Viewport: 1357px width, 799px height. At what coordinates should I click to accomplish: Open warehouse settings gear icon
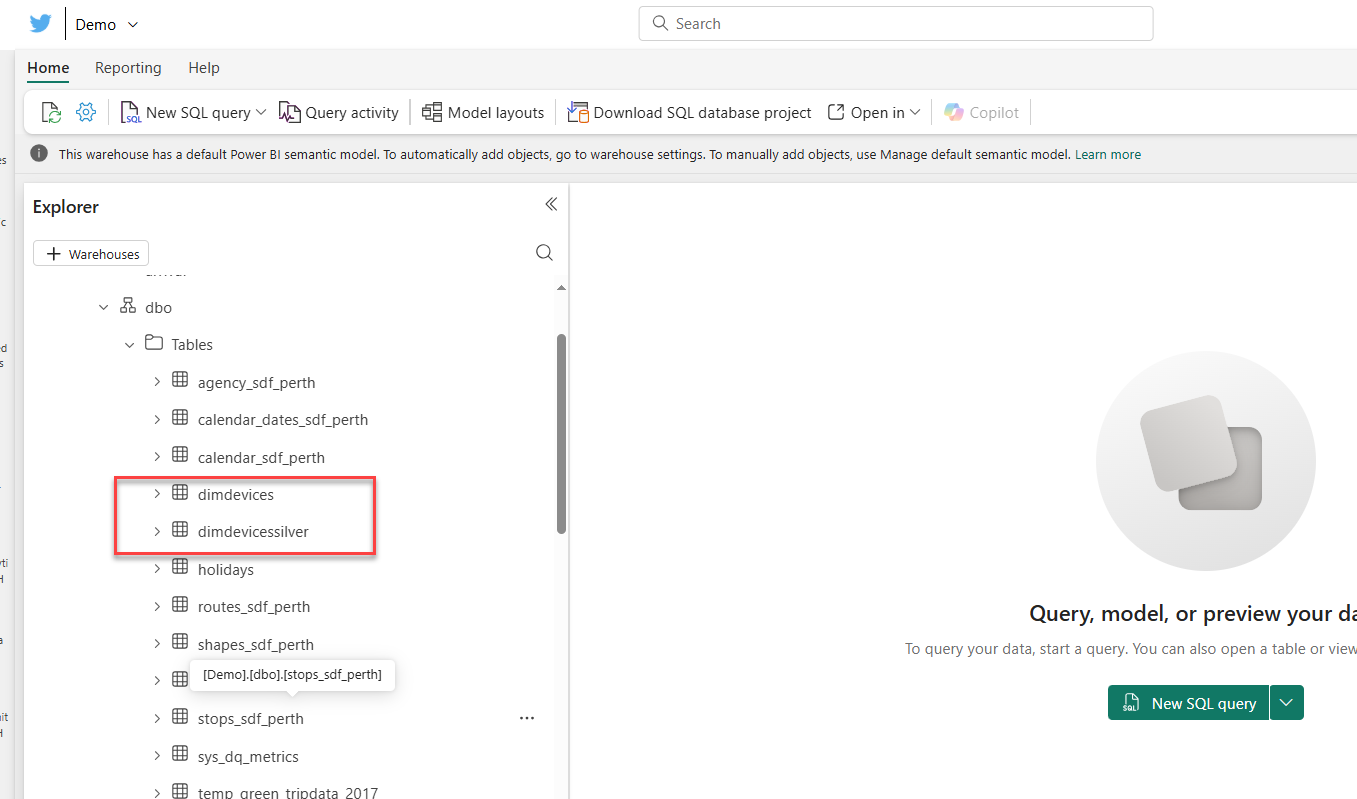86,112
